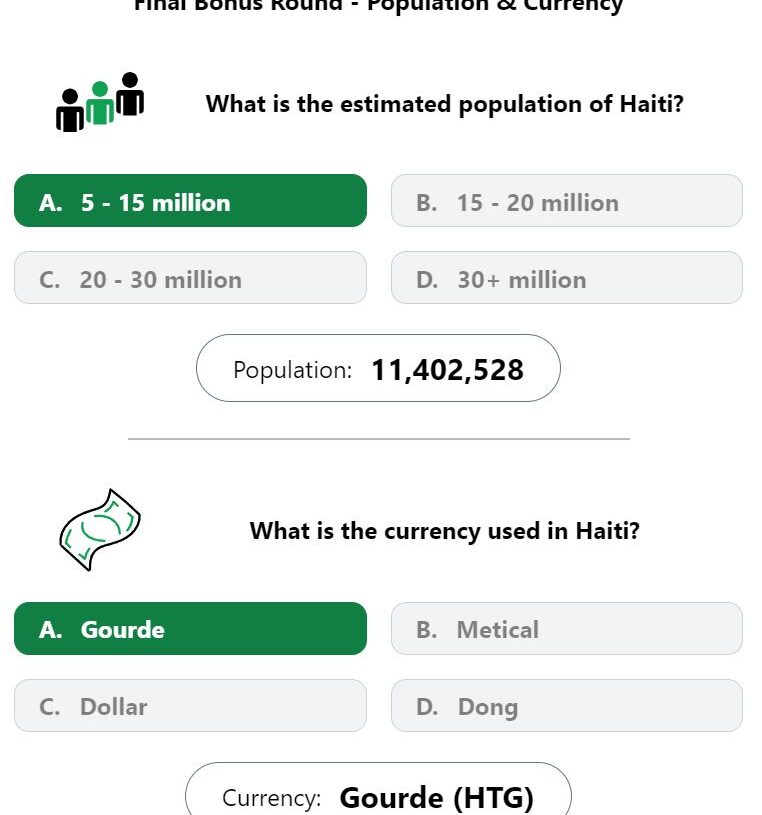762x815 pixels.
Task: Select option D. 30+ million
Action: [x=566, y=278]
